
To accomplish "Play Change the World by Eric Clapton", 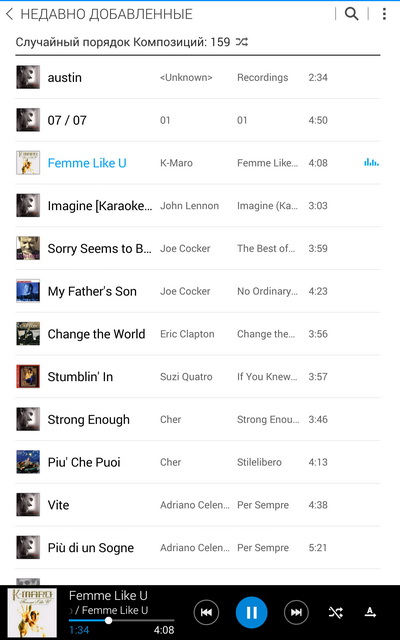I will coord(198,334).
